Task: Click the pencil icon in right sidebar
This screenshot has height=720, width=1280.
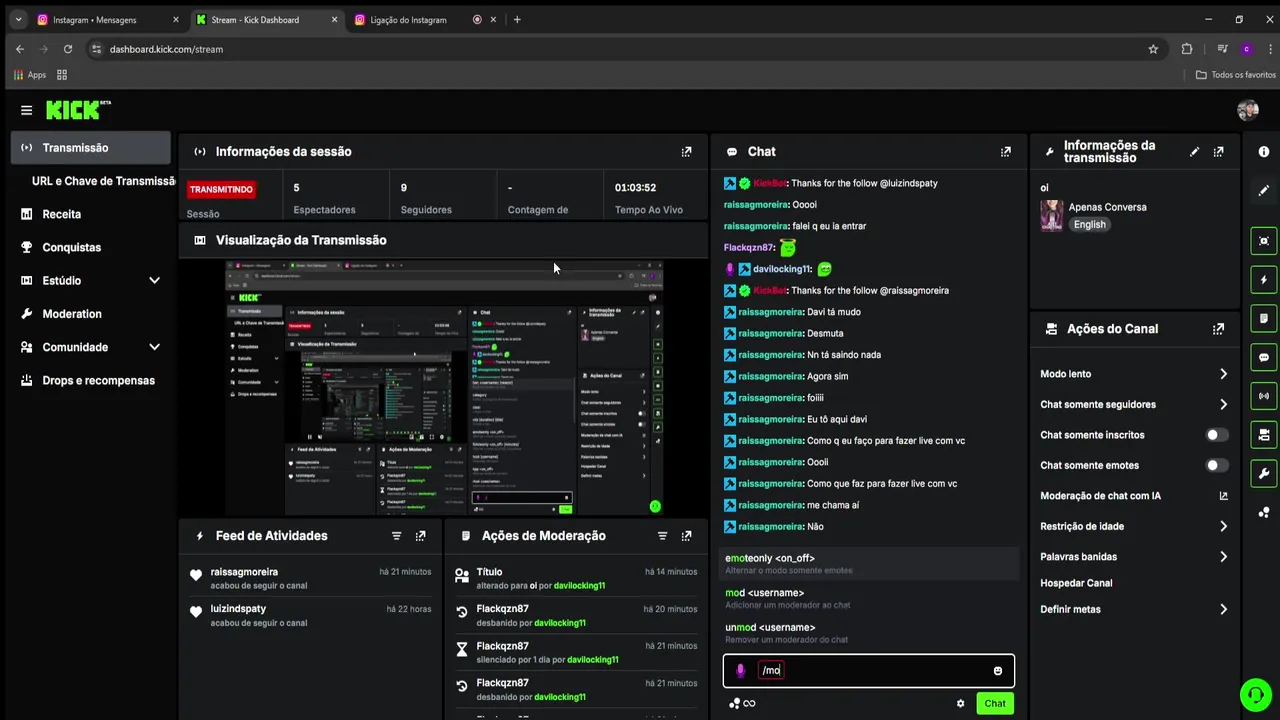Action: [x=1264, y=190]
